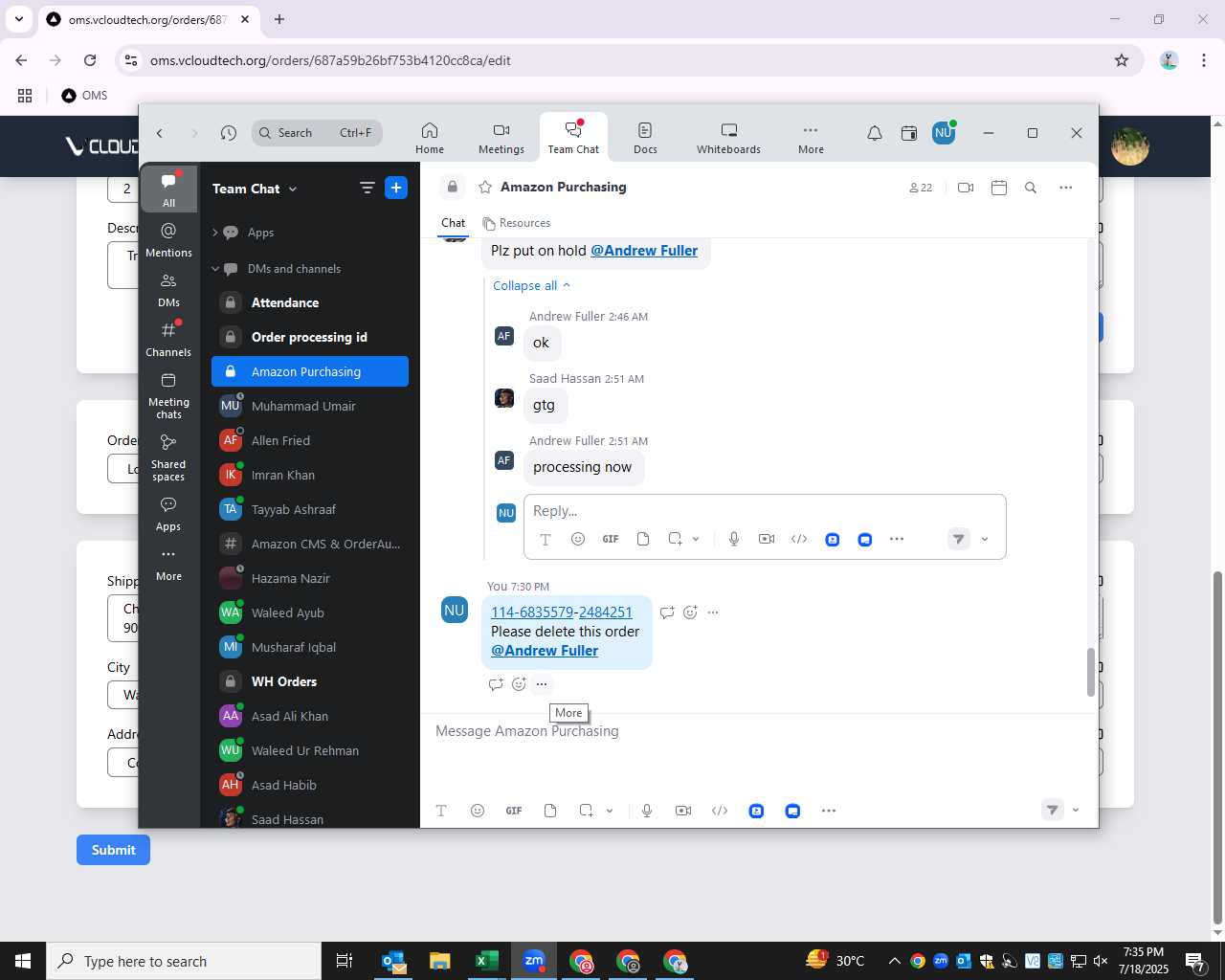Viewport: 1225px width, 980px height.
Task: Open send options dropdown in main message box
Action: [x=1076, y=811]
